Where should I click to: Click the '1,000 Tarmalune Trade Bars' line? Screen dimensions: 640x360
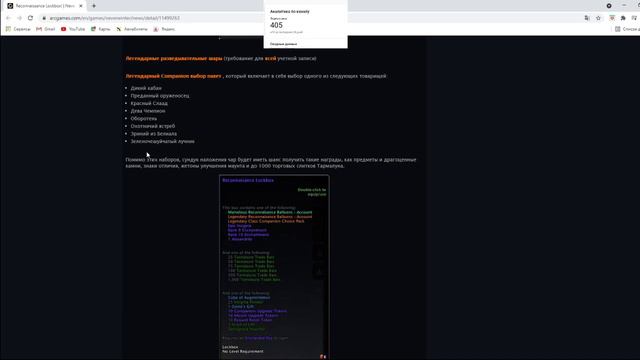point(254,280)
